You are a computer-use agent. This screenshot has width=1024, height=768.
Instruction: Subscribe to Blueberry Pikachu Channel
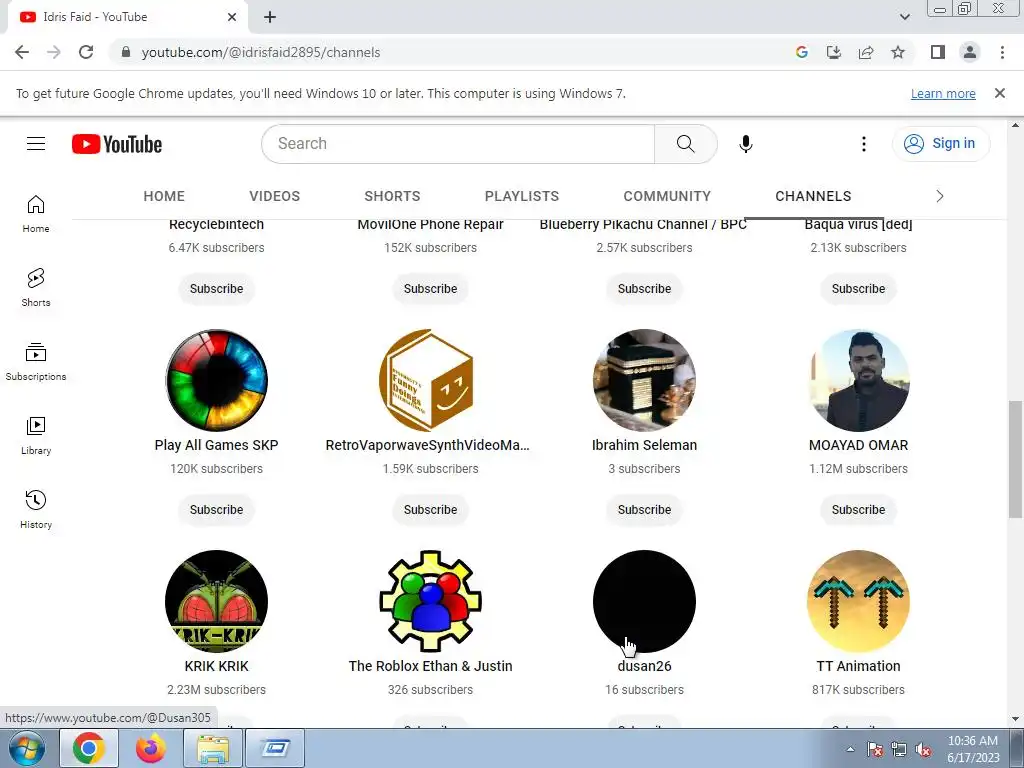(645, 289)
